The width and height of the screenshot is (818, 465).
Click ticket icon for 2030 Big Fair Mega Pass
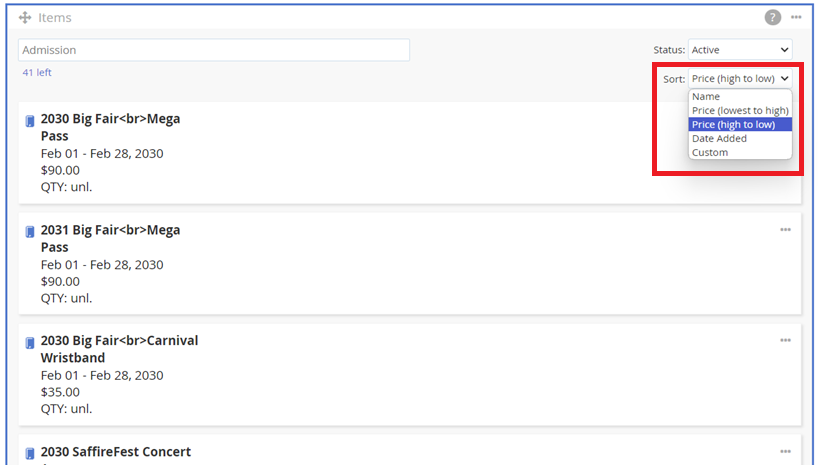(30, 121)
